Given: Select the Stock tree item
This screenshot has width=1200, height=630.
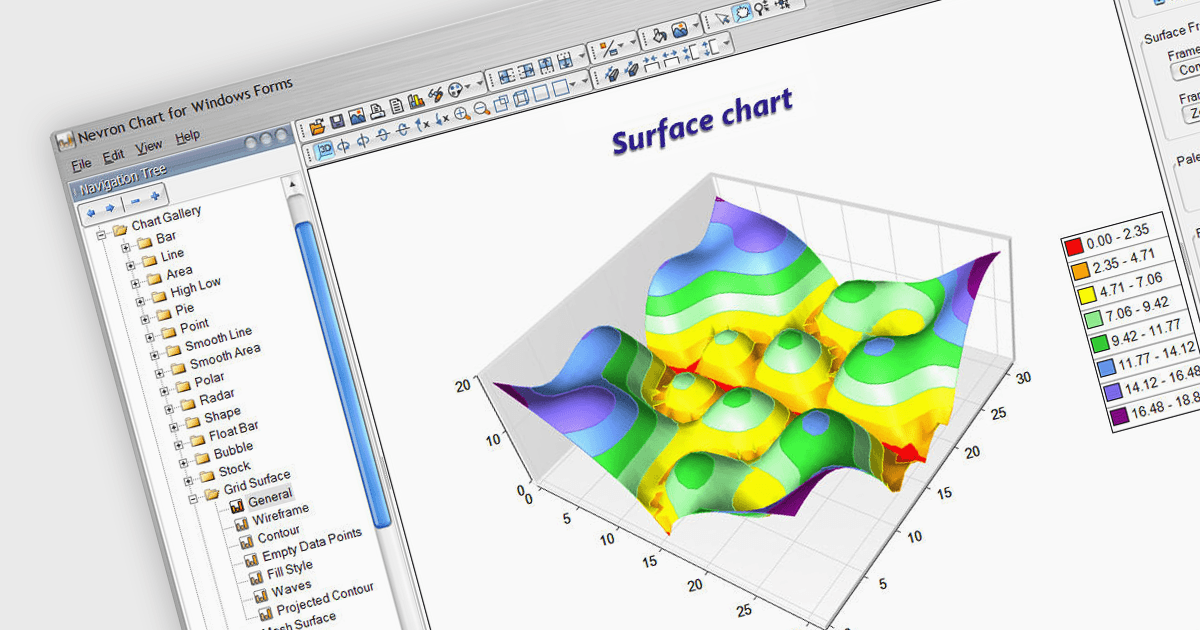Looking at the screenshot, I should 235,468.
